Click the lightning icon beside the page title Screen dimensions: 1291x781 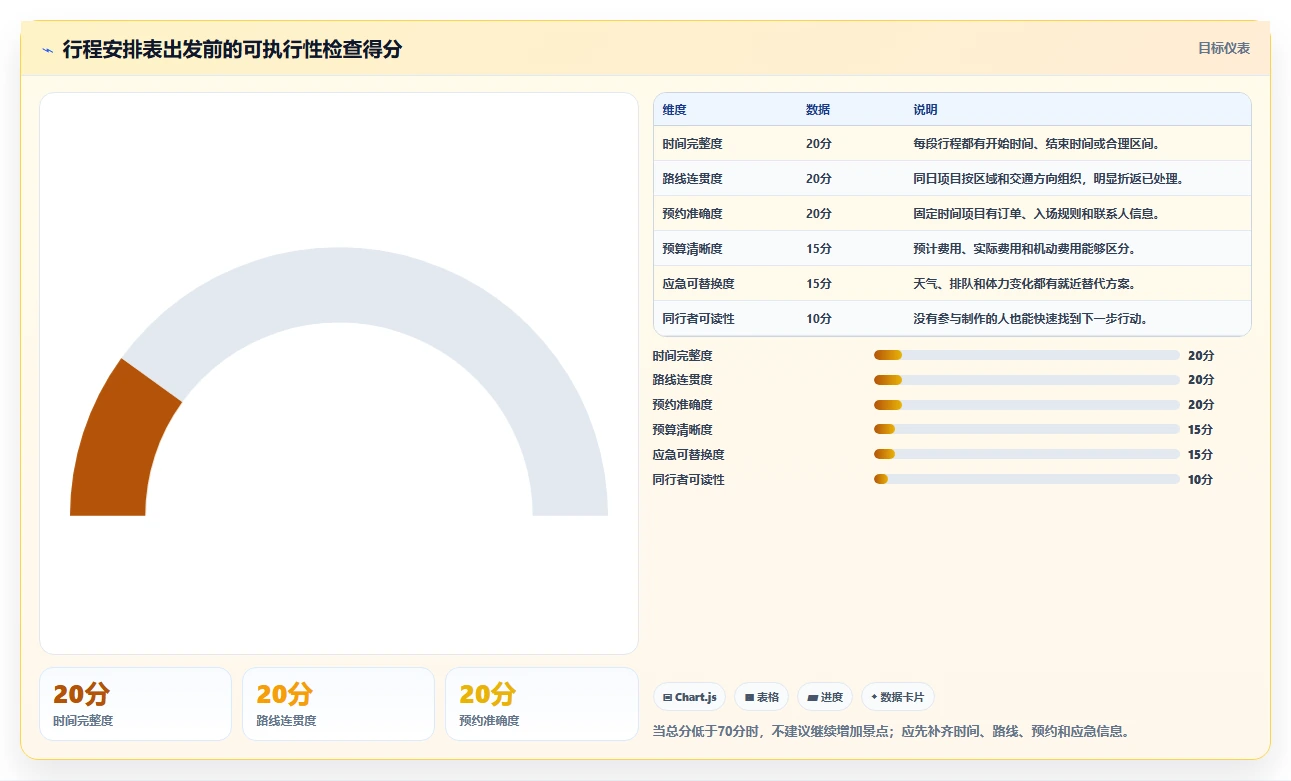47,49
